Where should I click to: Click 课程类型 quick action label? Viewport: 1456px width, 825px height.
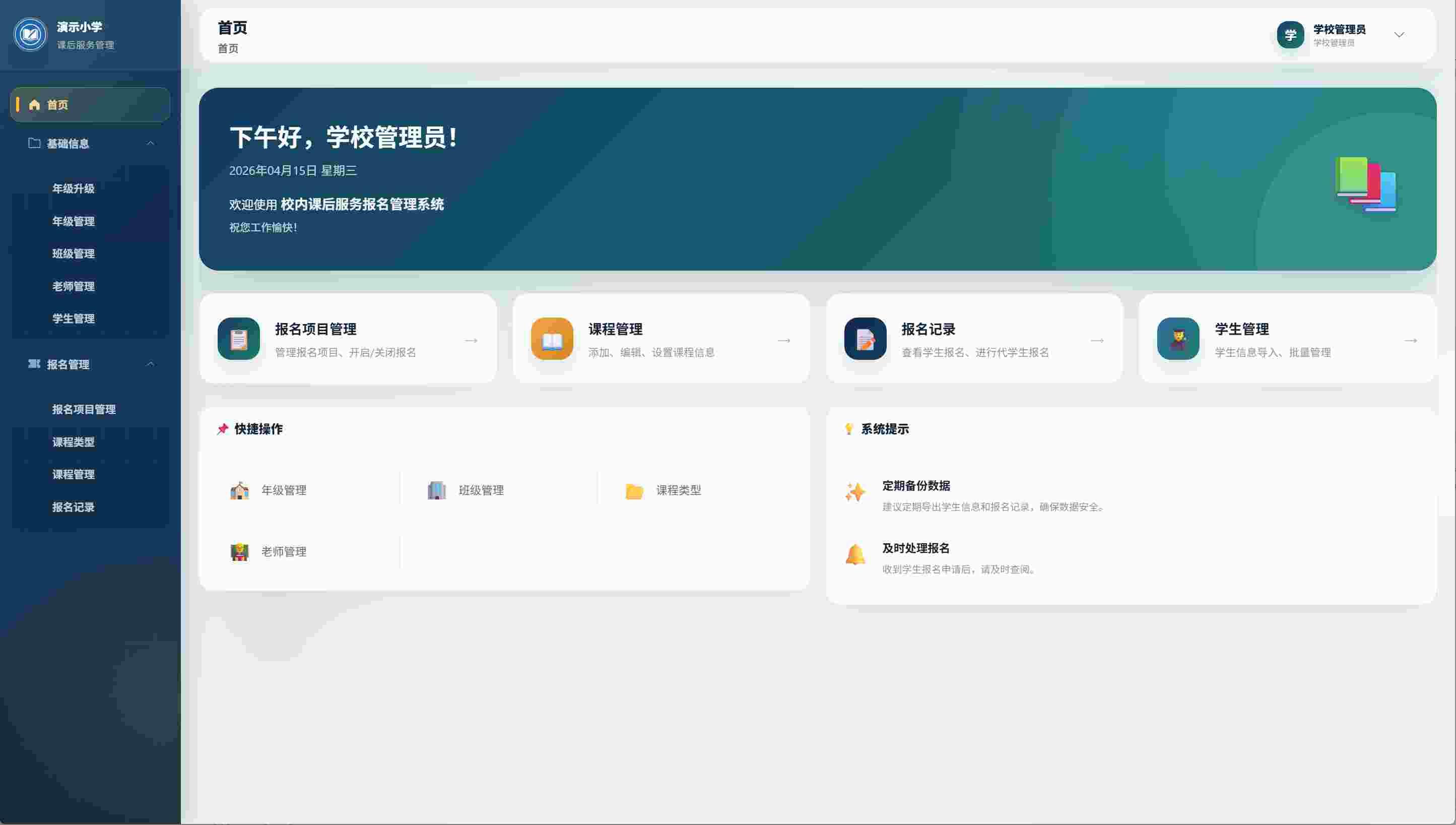click(679, 490)
